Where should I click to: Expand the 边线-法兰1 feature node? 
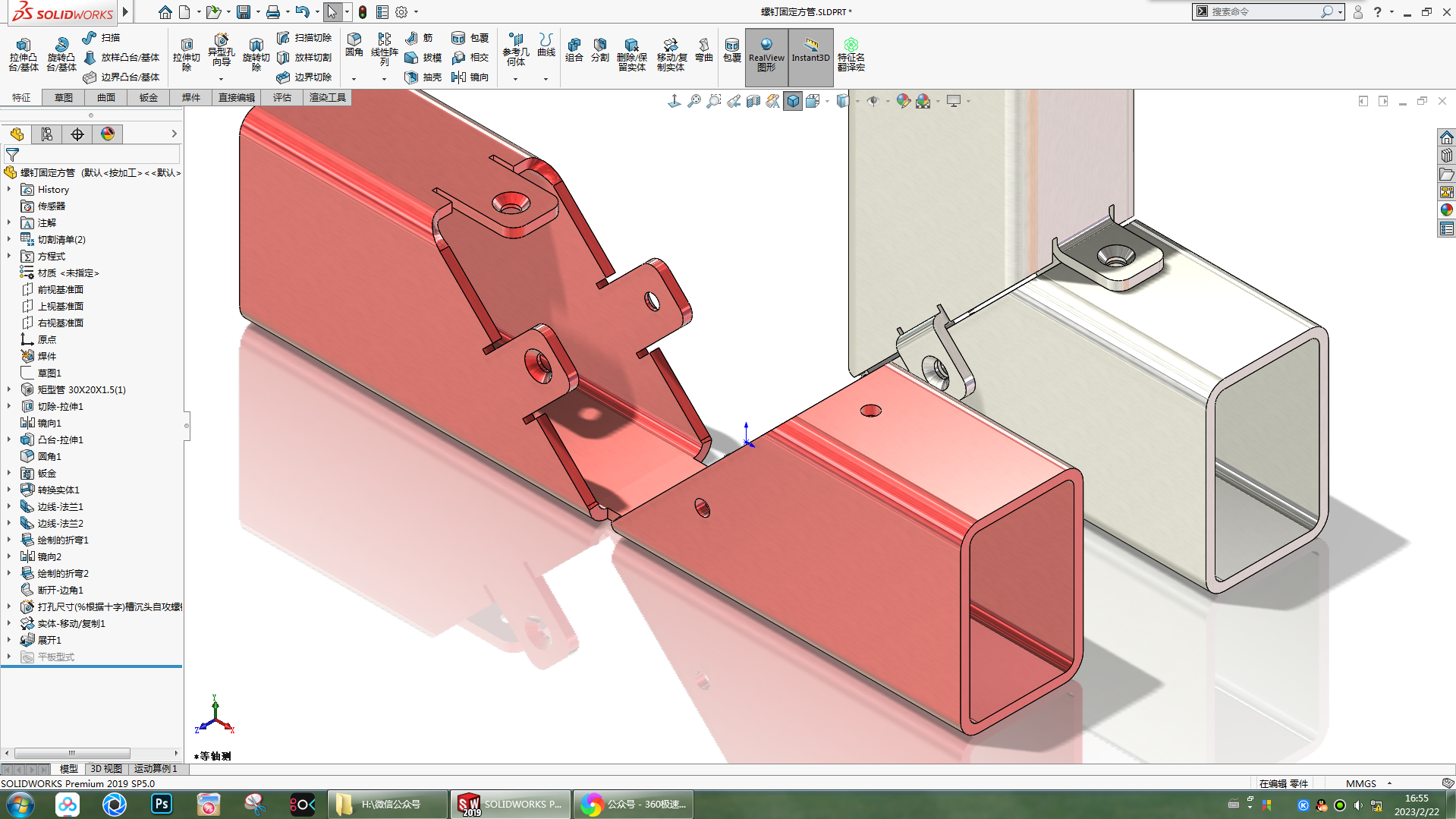9,507
